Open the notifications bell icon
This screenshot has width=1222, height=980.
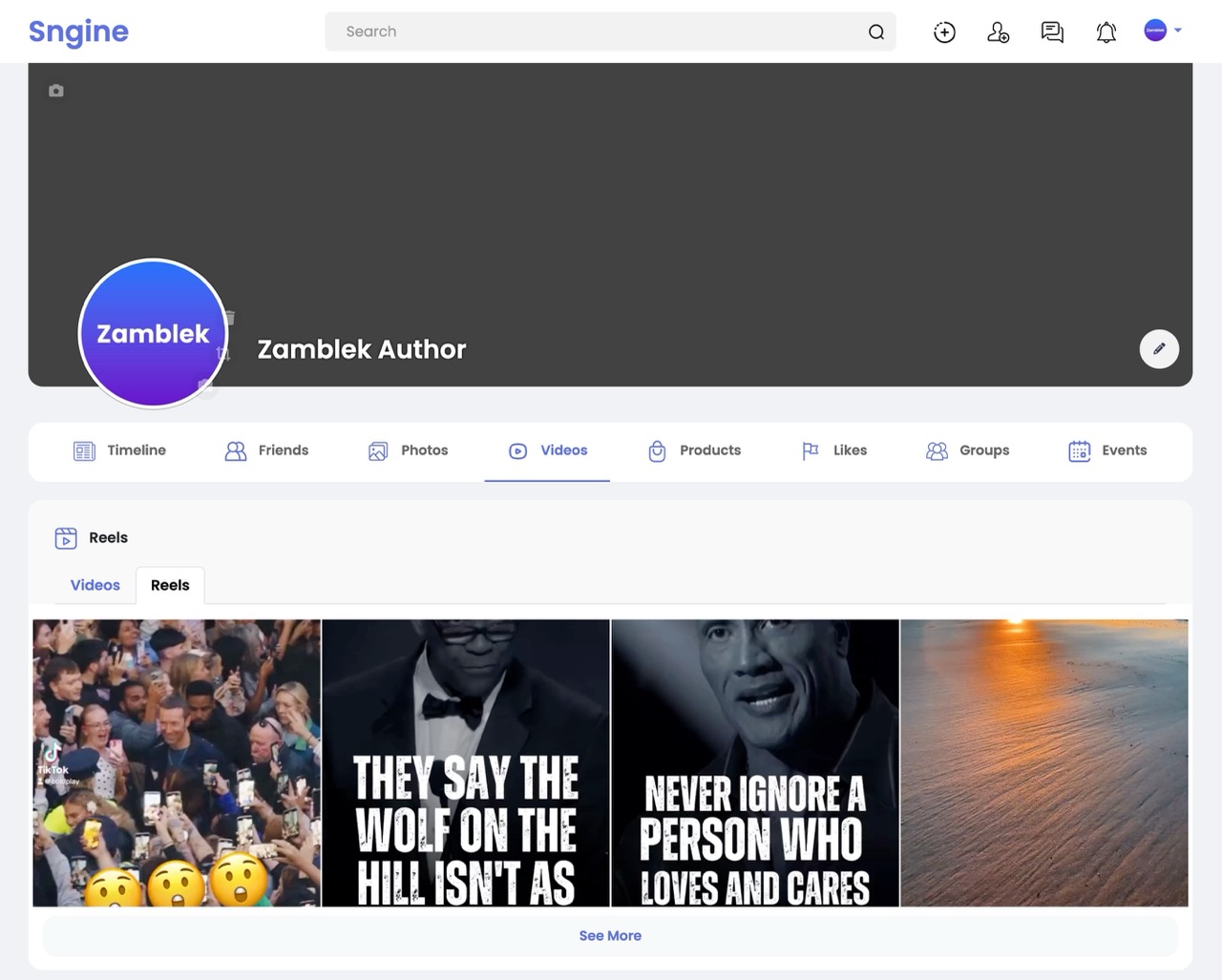pos(1106,32)
